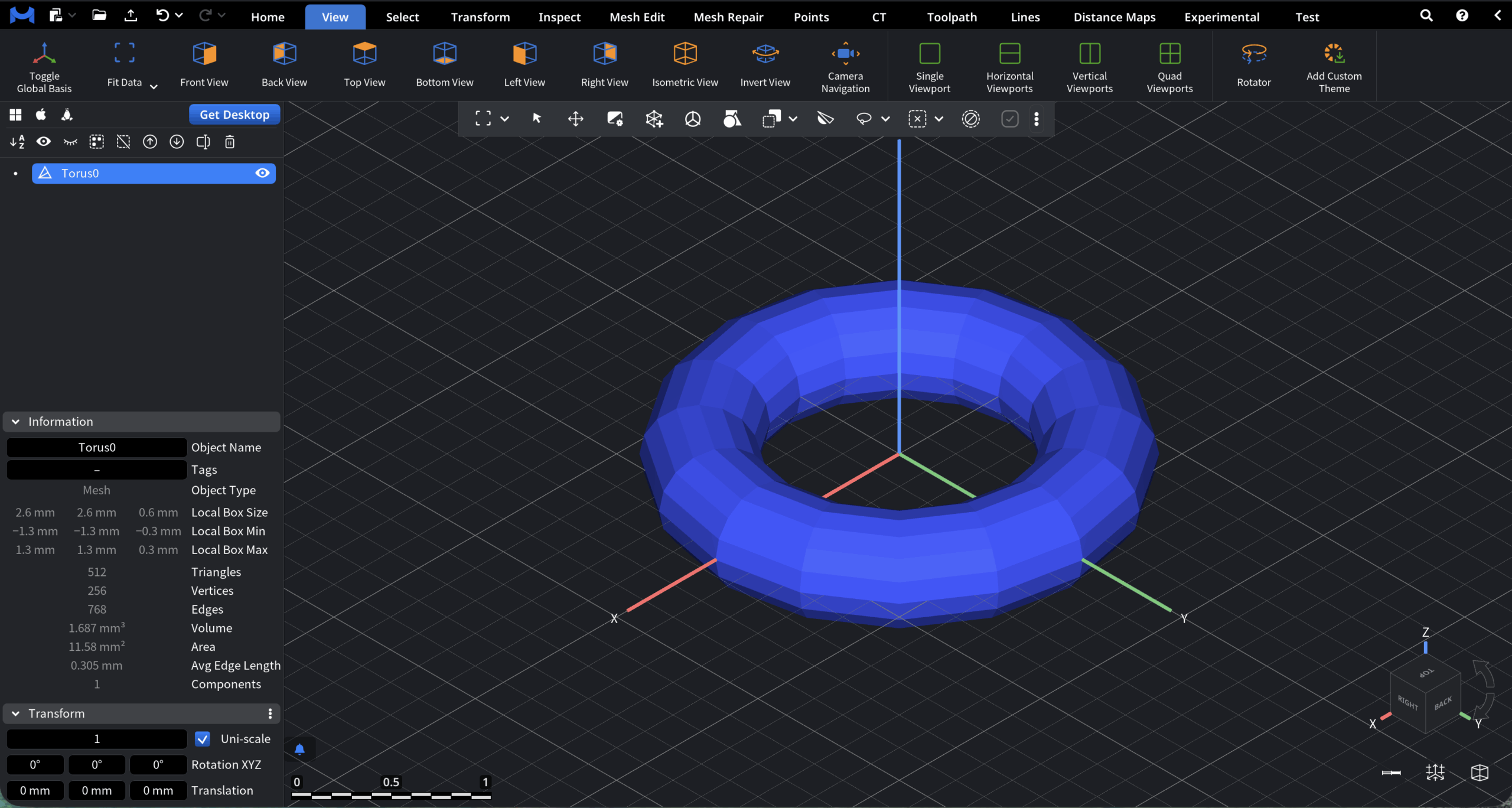This screenshot has height=808, width=1512.
Task: Open the Mesh Repair tab
Action: 728,17
